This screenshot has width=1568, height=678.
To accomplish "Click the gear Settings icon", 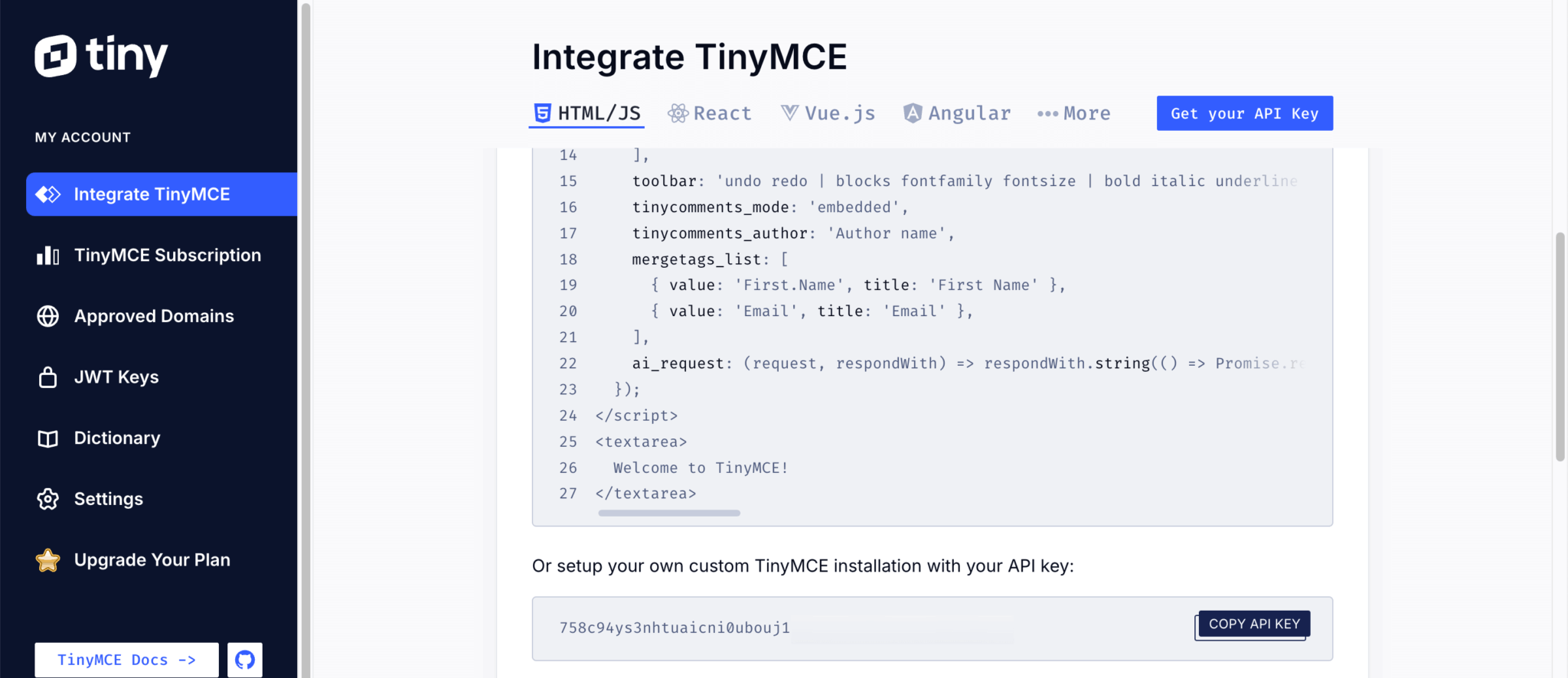I will click(x=47, y=499).
